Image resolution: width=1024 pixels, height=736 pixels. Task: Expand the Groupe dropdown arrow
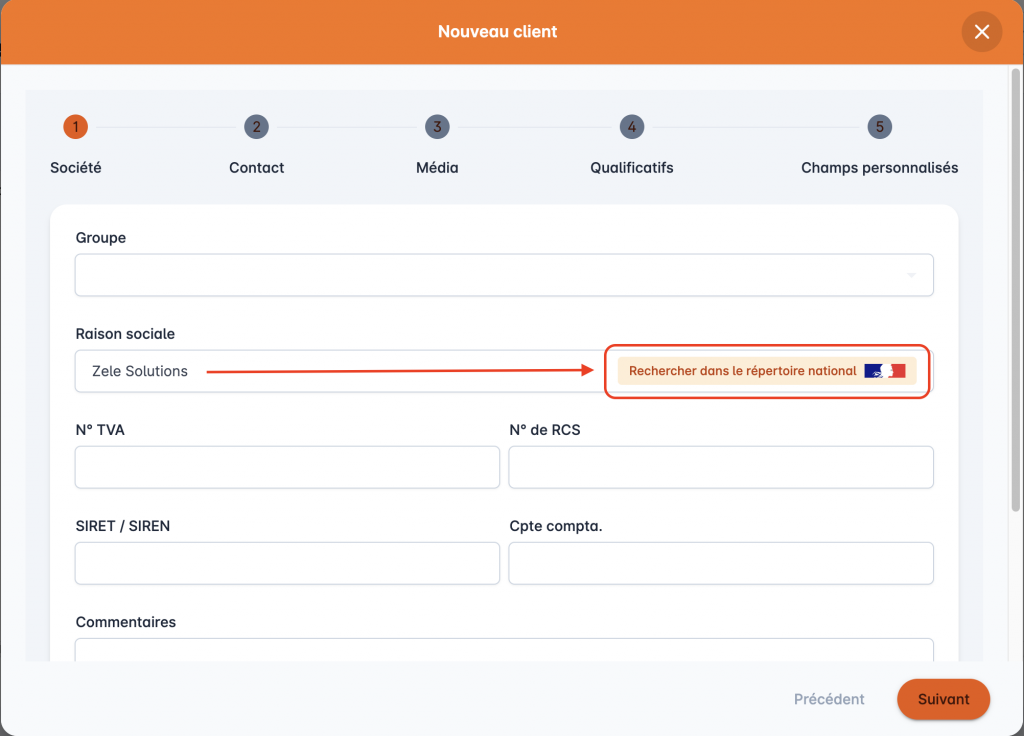911,275
